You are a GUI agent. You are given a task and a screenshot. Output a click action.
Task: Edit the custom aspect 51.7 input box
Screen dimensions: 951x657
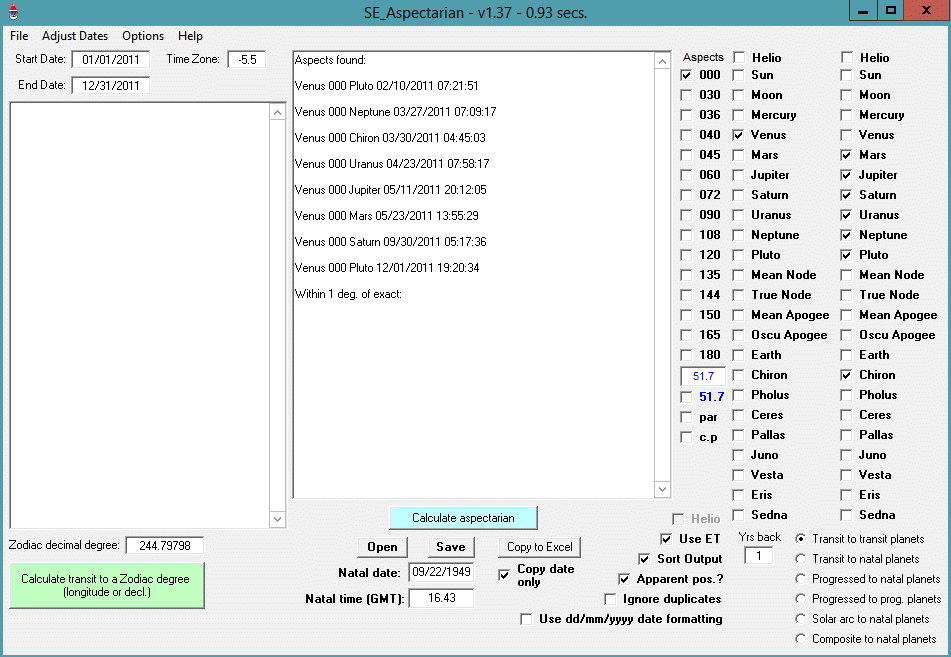(x=703, y=376)
